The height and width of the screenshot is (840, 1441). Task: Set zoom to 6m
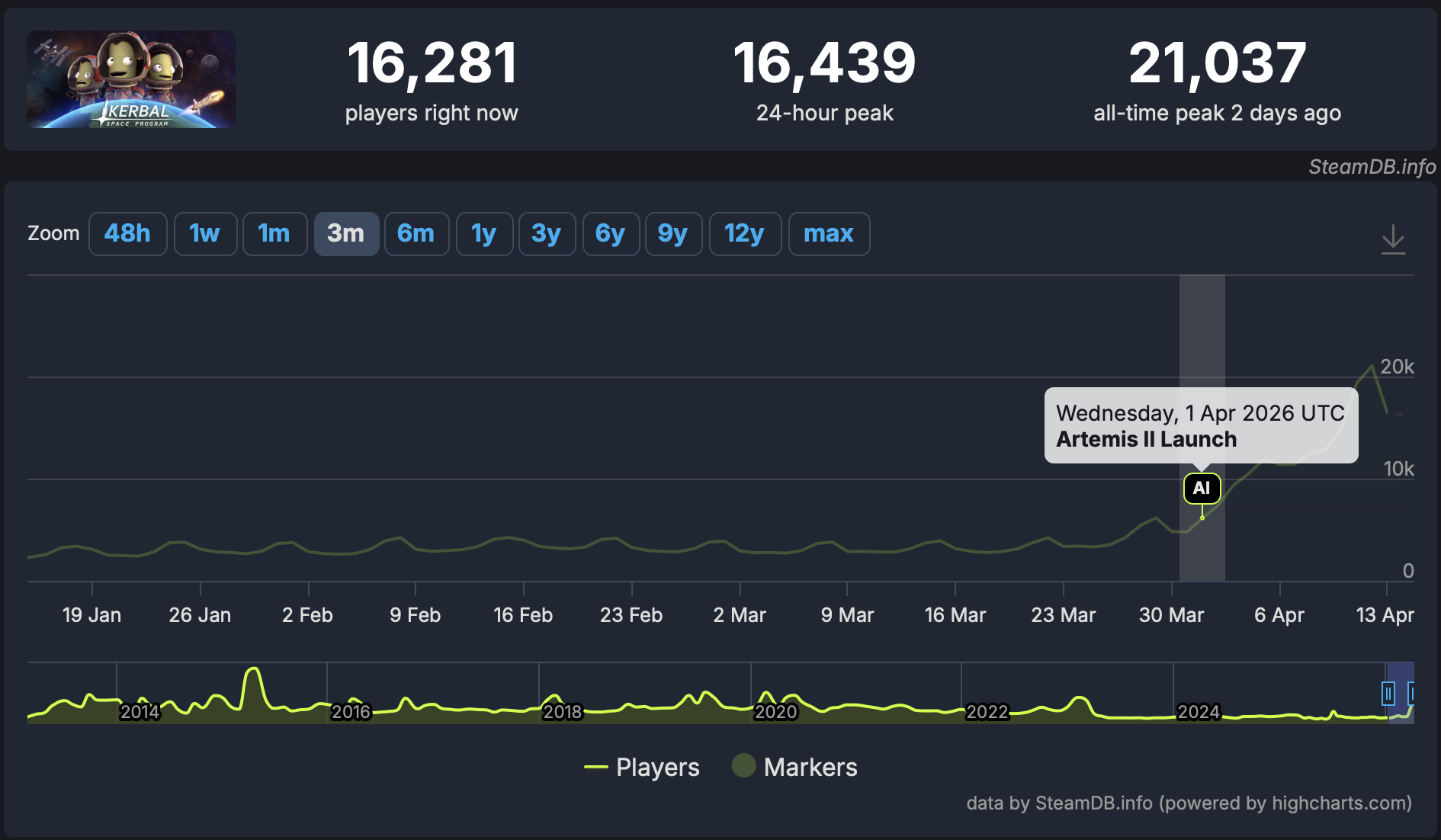point(416,233)
